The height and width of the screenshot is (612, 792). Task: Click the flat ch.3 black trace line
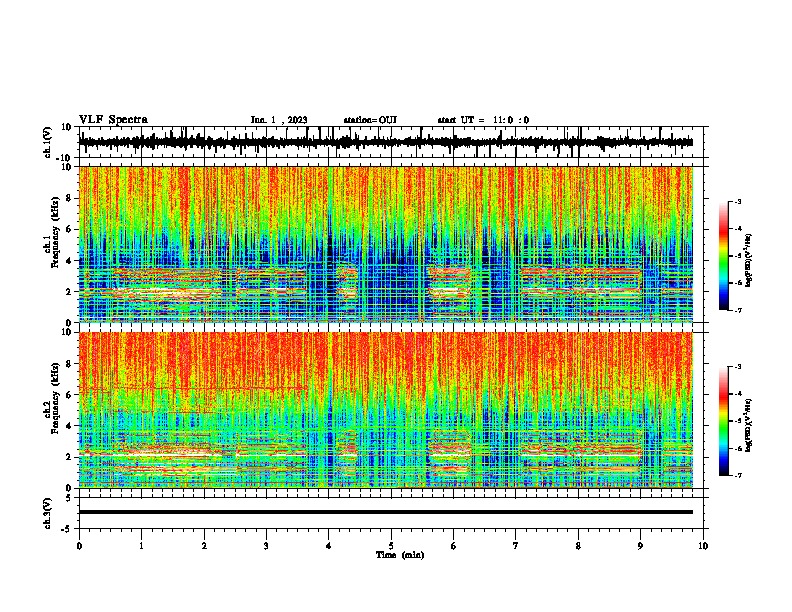tap(386, 512)
